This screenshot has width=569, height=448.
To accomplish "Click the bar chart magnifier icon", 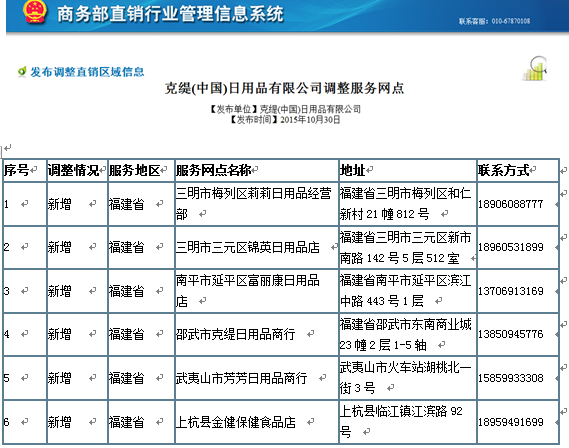I will (x=535, y=68).
